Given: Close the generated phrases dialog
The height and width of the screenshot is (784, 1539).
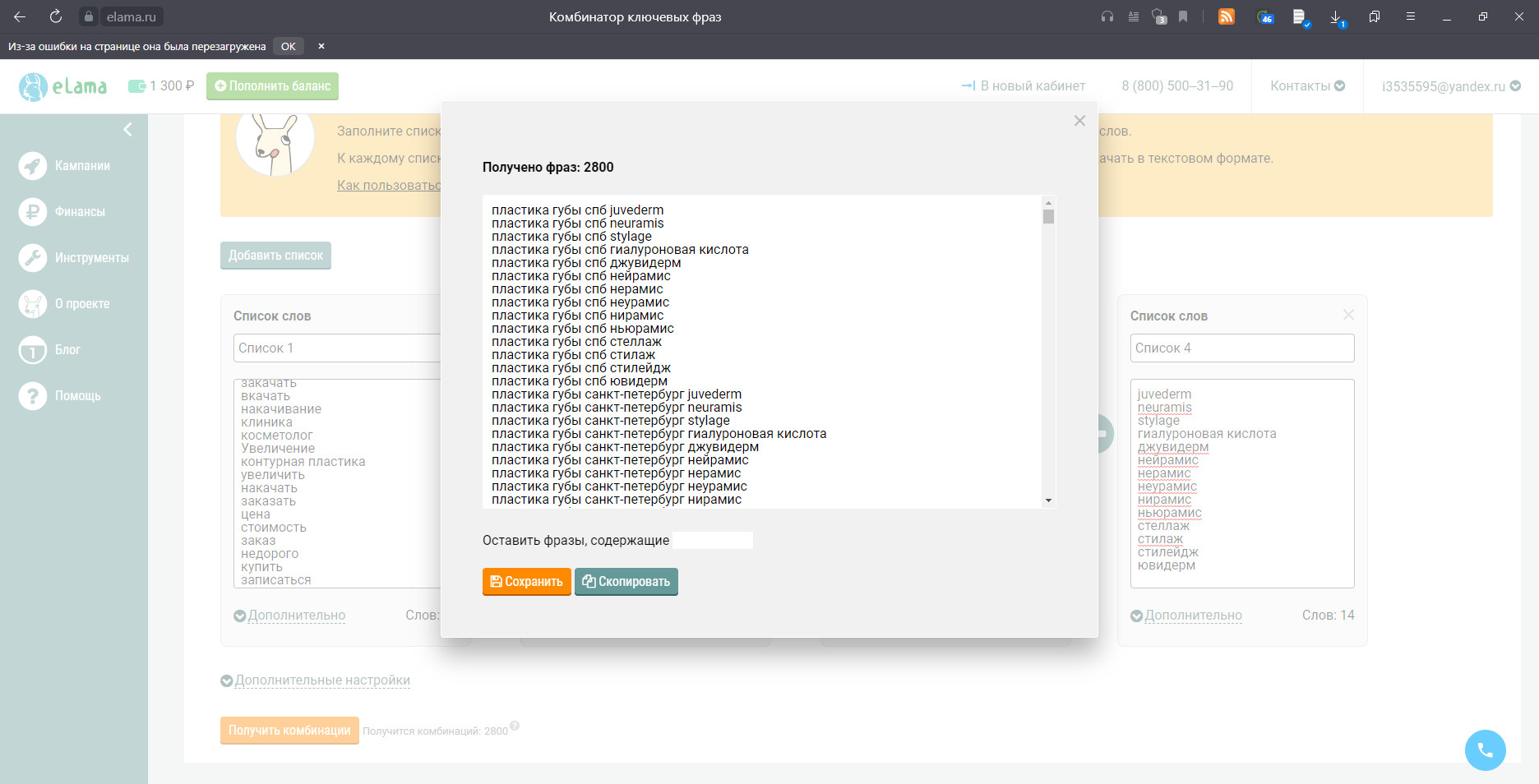Looking at the screenshot, I should click(1079, 121).
